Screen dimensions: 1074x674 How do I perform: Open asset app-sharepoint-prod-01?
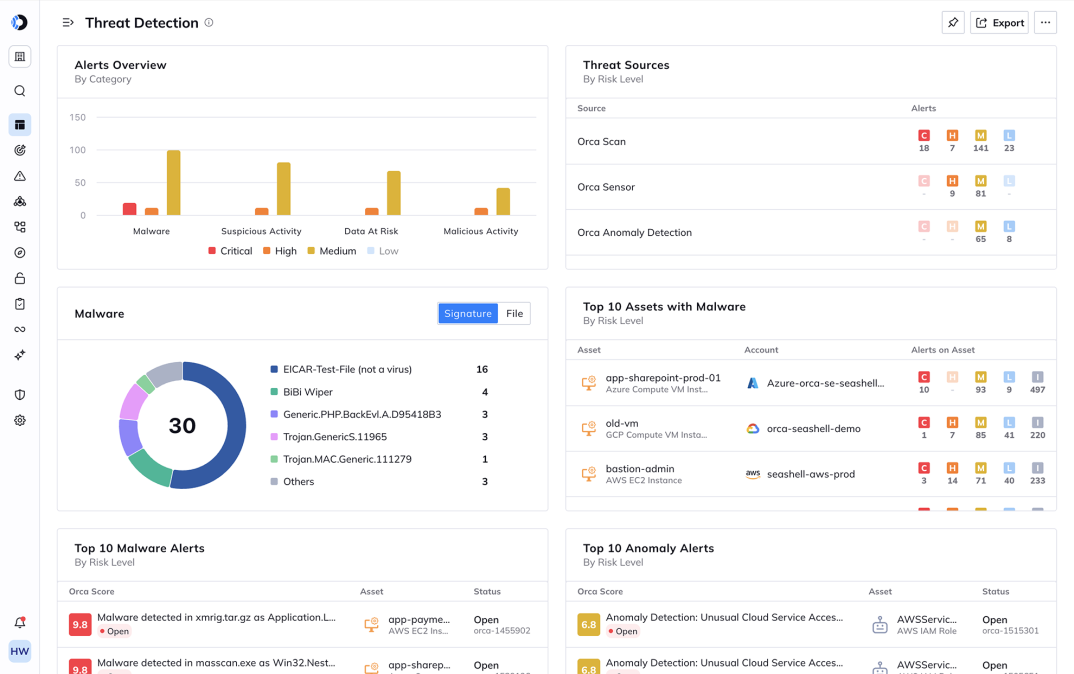coord(663,378)
